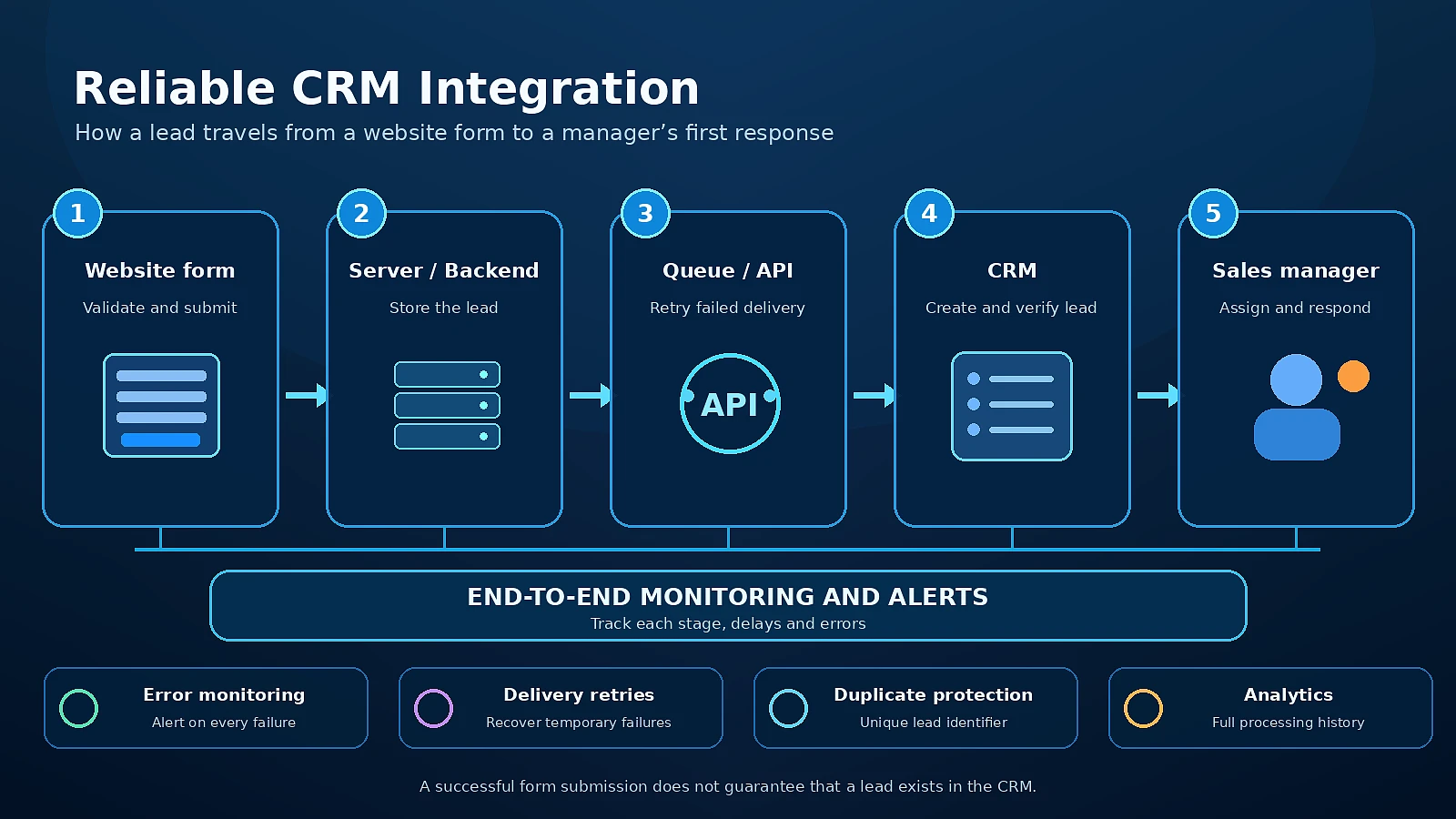
Task: Click the "Delivery retries" label
Action: click(579, 694)
